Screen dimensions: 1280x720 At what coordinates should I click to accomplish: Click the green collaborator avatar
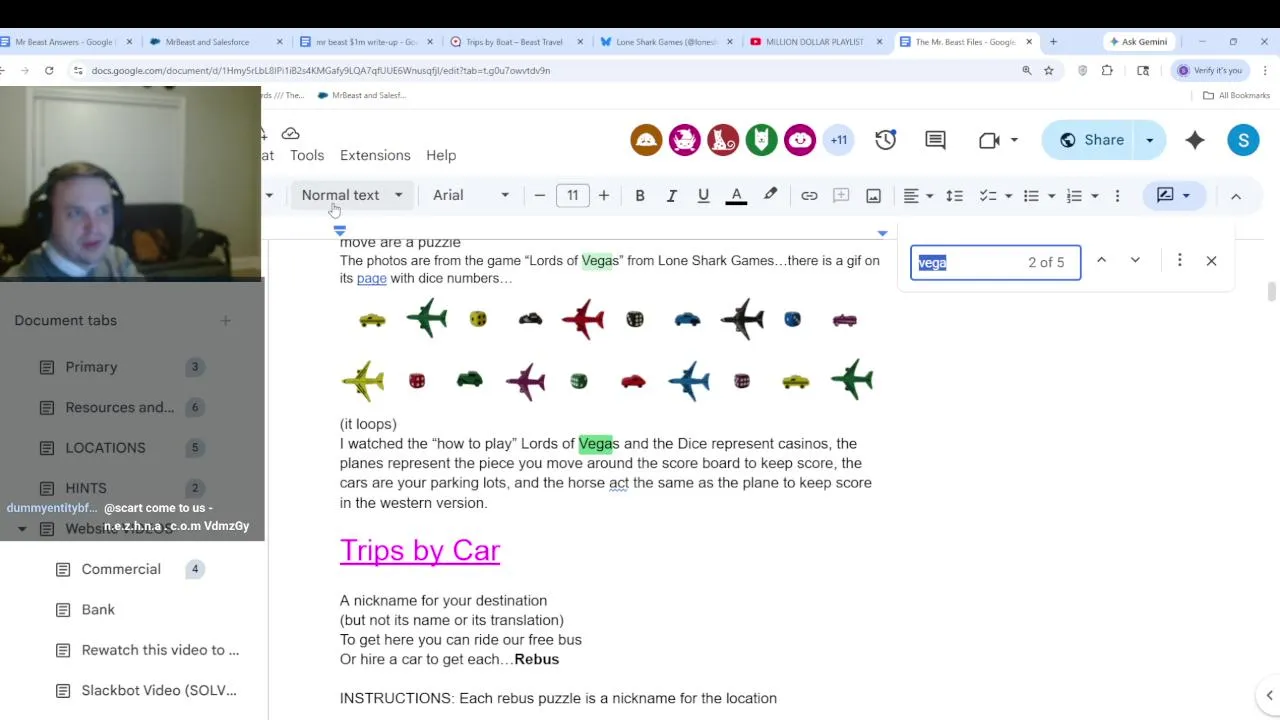[x=761, y=140]
